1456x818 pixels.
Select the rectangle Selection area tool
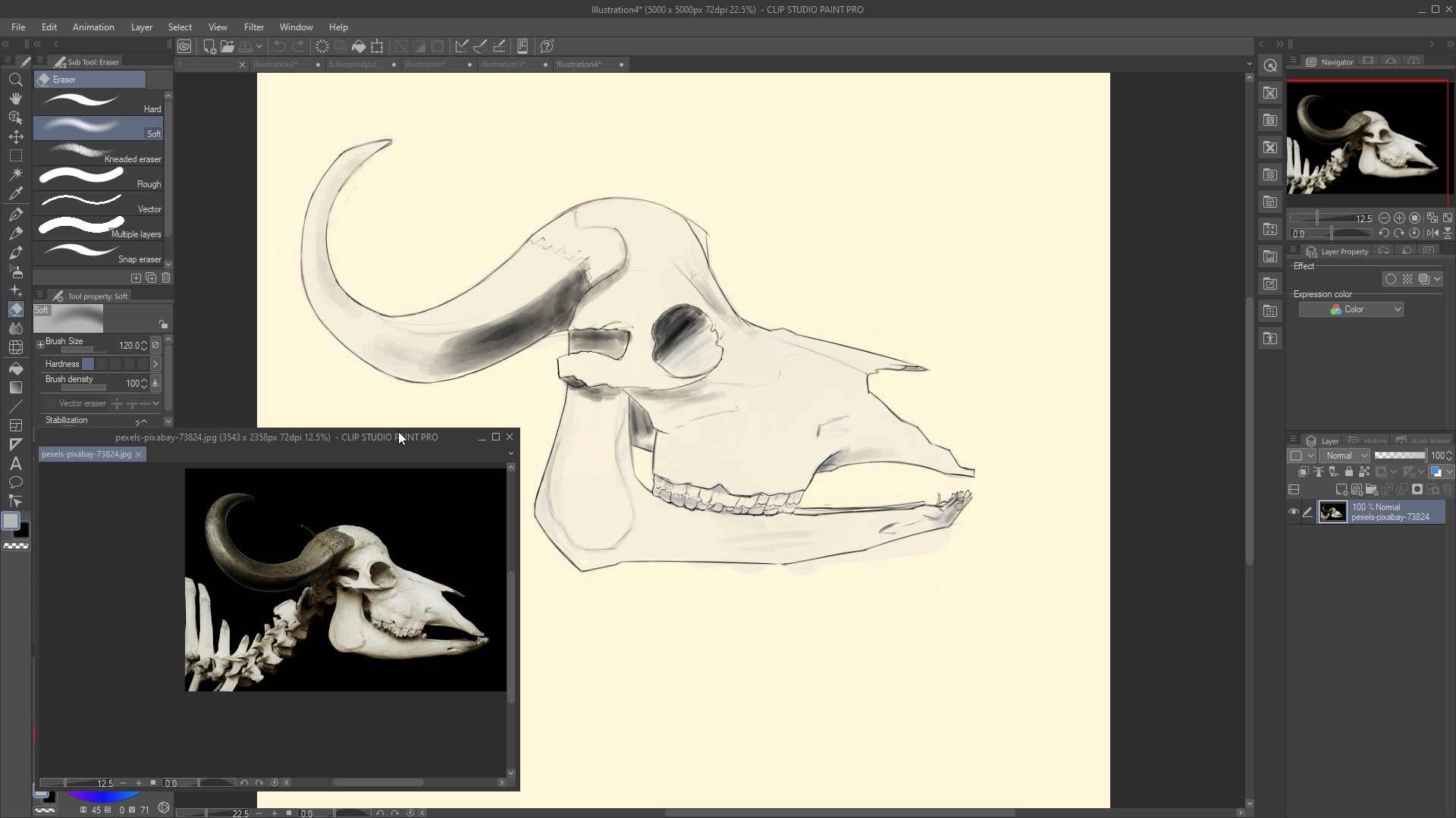pos(15,156)
